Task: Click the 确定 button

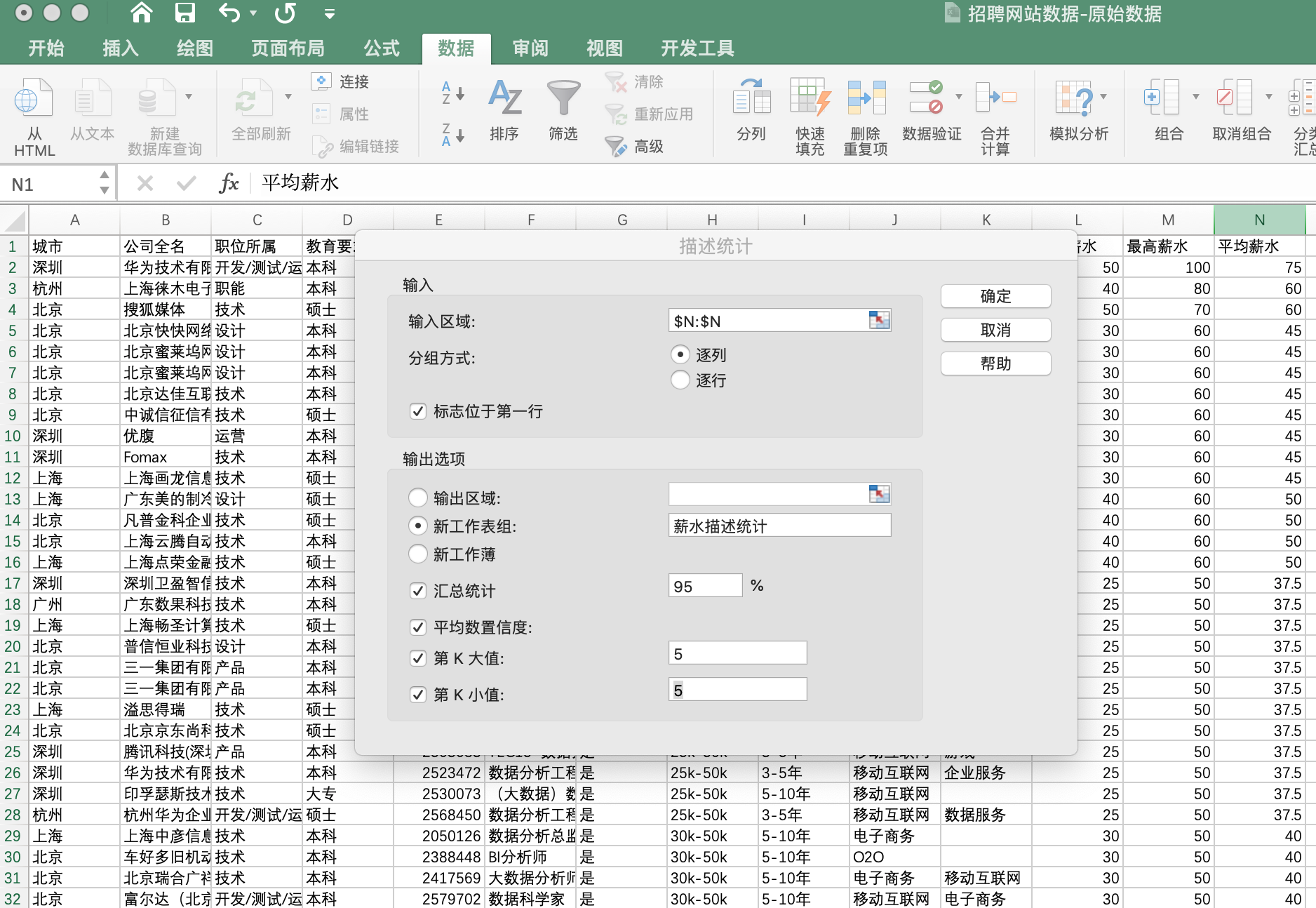Action: point(995,296)
